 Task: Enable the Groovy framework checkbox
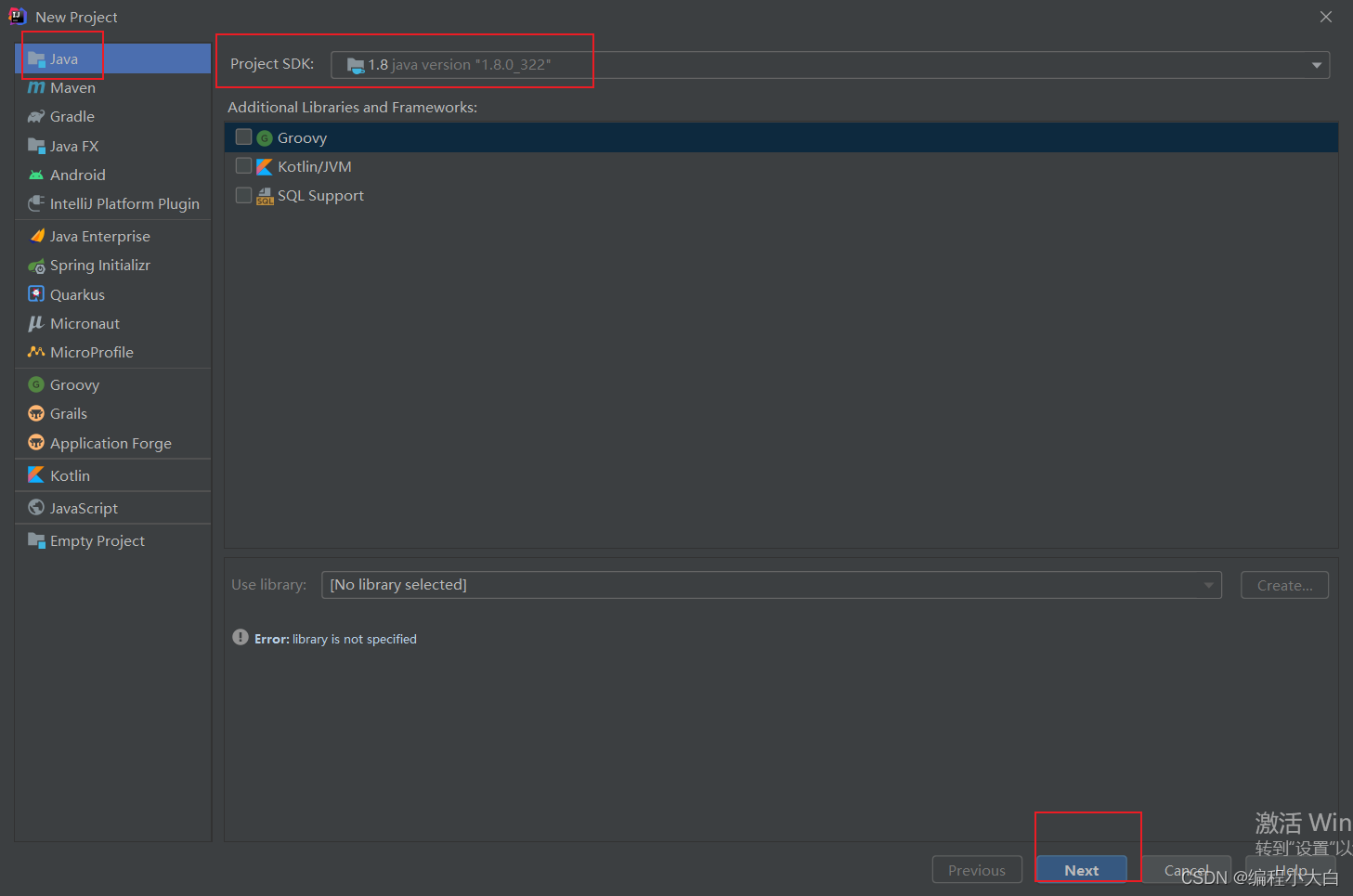[x=243, y=137]
